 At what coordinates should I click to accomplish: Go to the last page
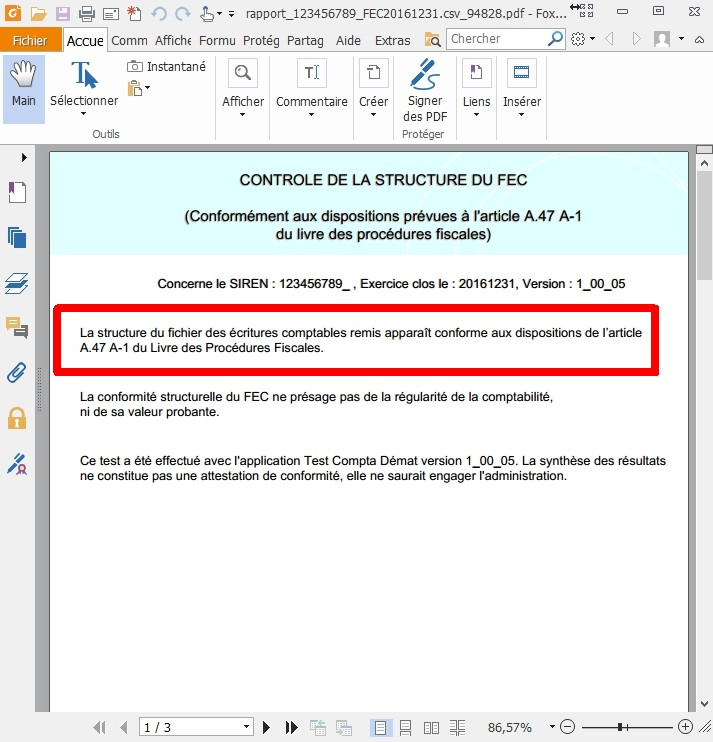point(291,727)
